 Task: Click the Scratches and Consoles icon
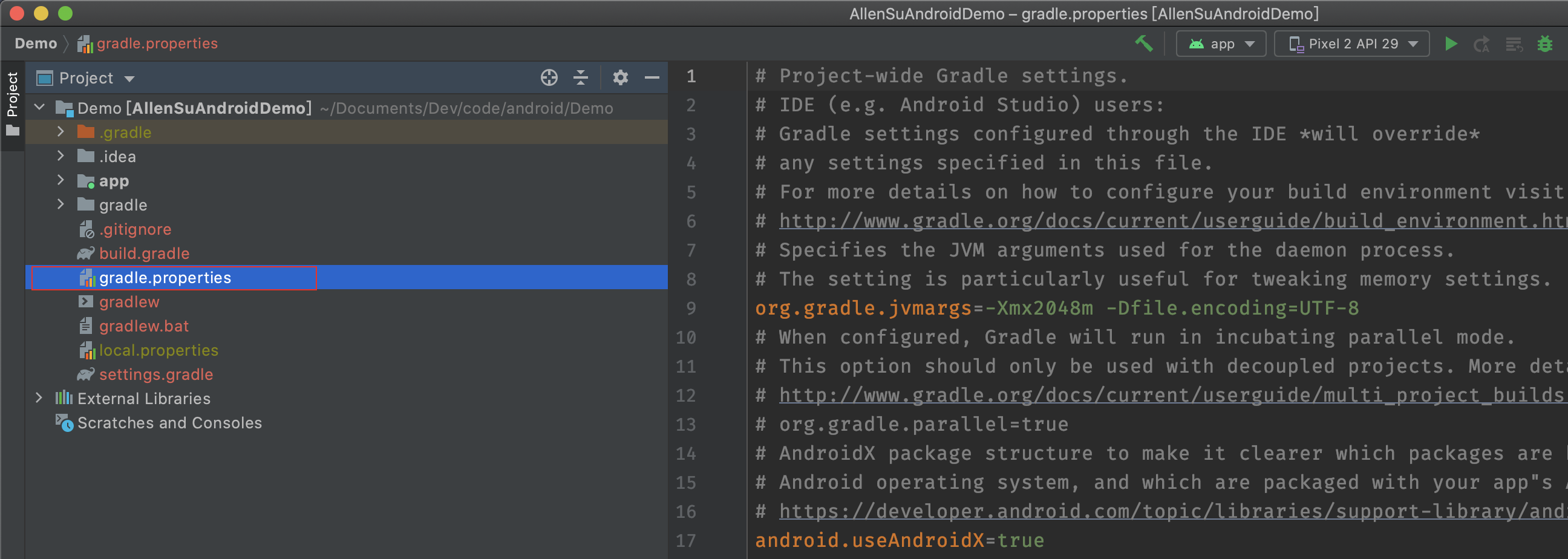[64, 423]
